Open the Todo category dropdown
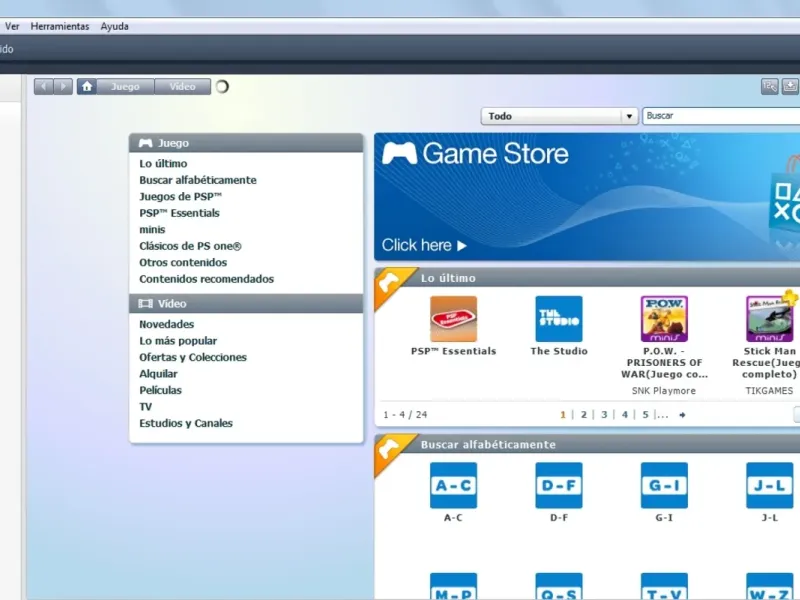This screenshot has width=800, height=600. [x=559, y=116]
